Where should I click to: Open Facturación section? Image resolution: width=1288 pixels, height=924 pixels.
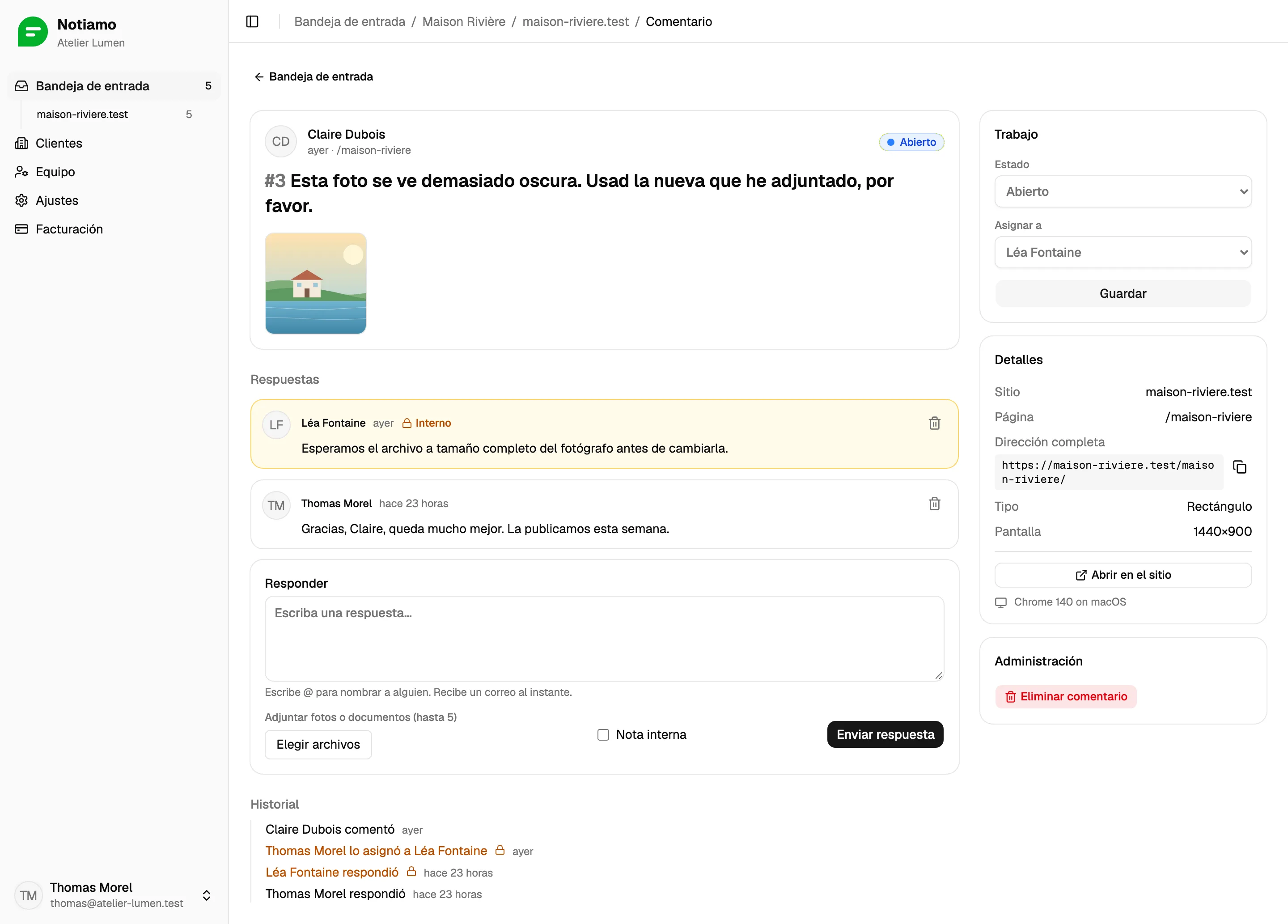coord(114,229)
